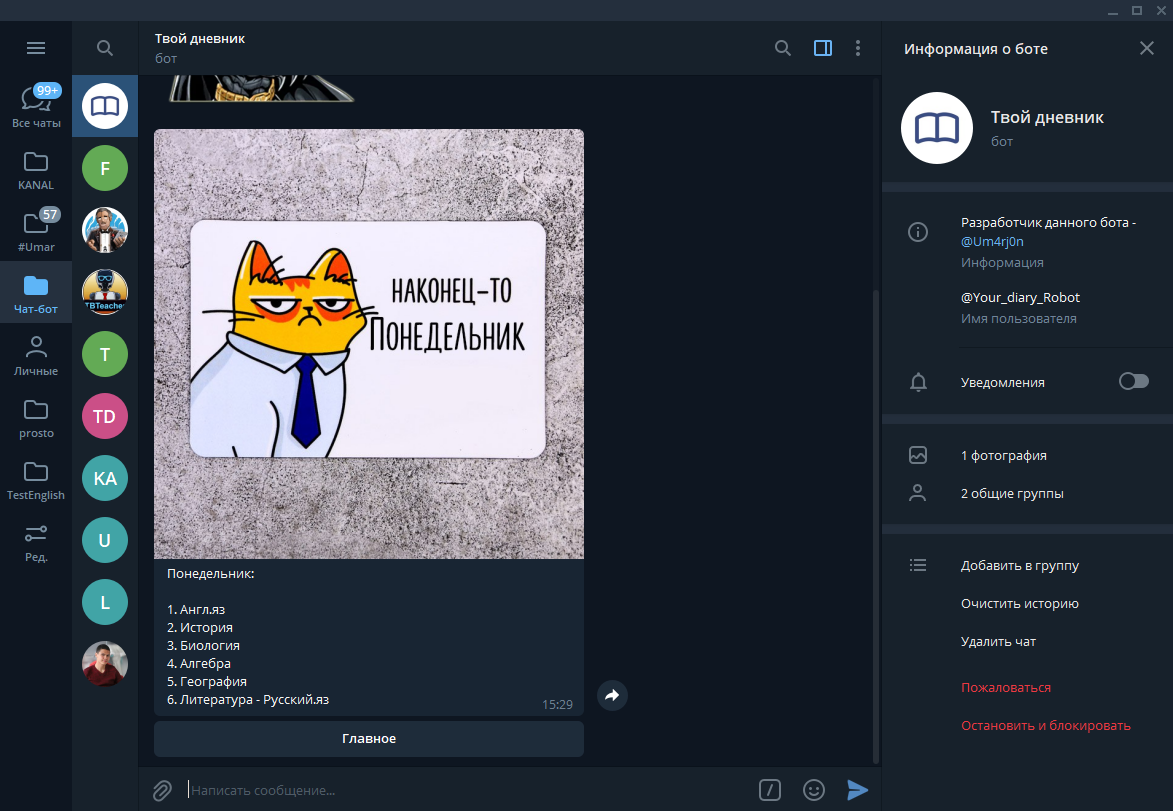Open the bot commands slash button
The image size is (1173, 811).
point(769,790)
